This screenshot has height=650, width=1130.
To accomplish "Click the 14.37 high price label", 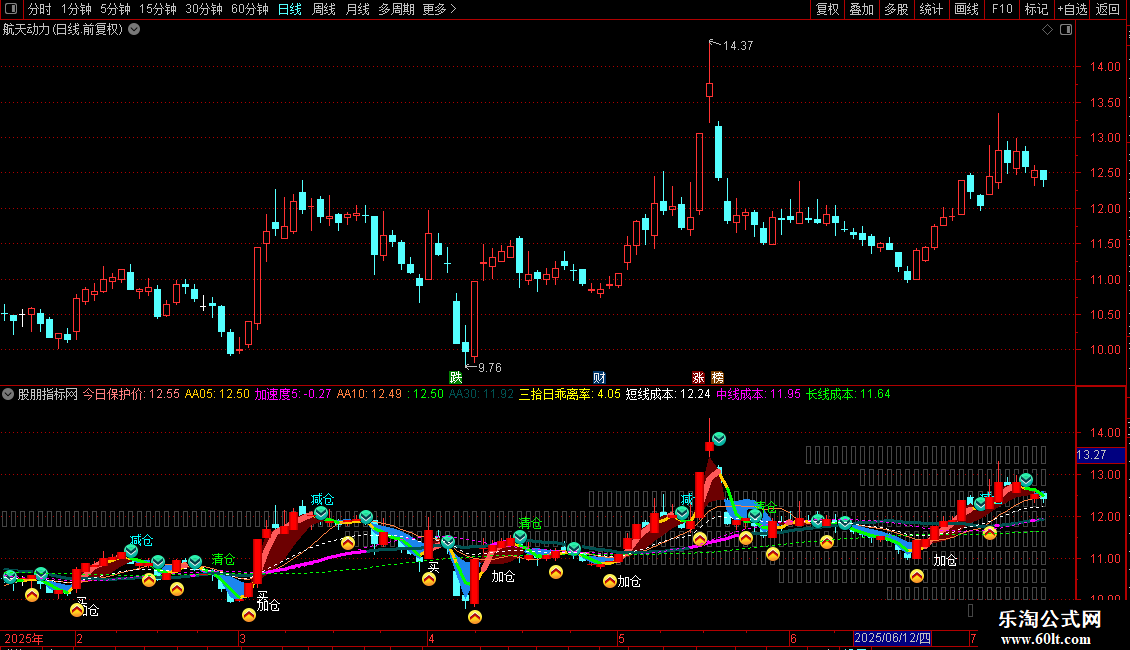I will 738,45.
